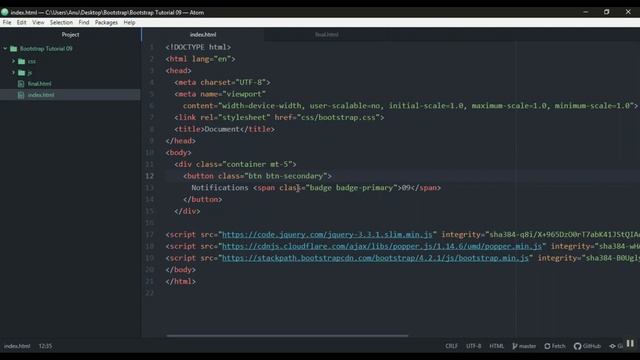The height and width of the screenshot is (360, 640).
Task: Click the index.html file name in the status bar
Action: tap(17, 346)
